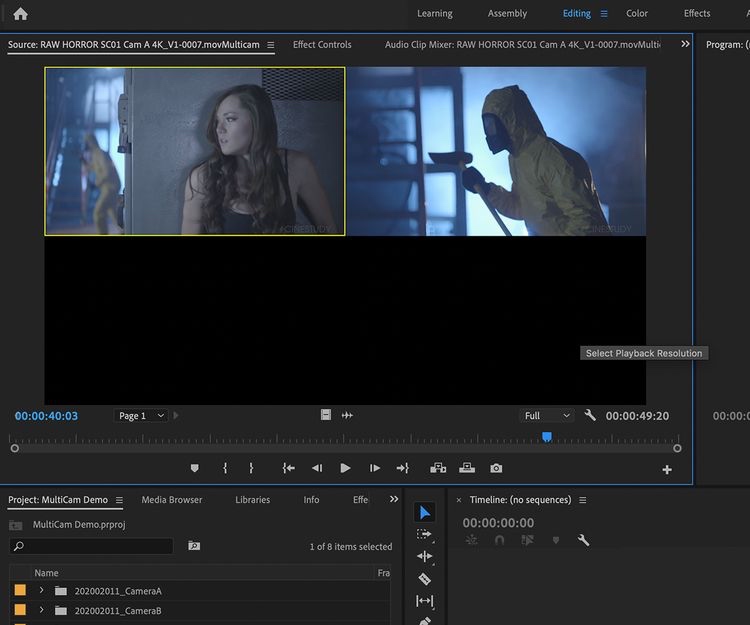Open the Full playback resolution dropdown
This screenshot has height=625, width=750.
point(547,416)
